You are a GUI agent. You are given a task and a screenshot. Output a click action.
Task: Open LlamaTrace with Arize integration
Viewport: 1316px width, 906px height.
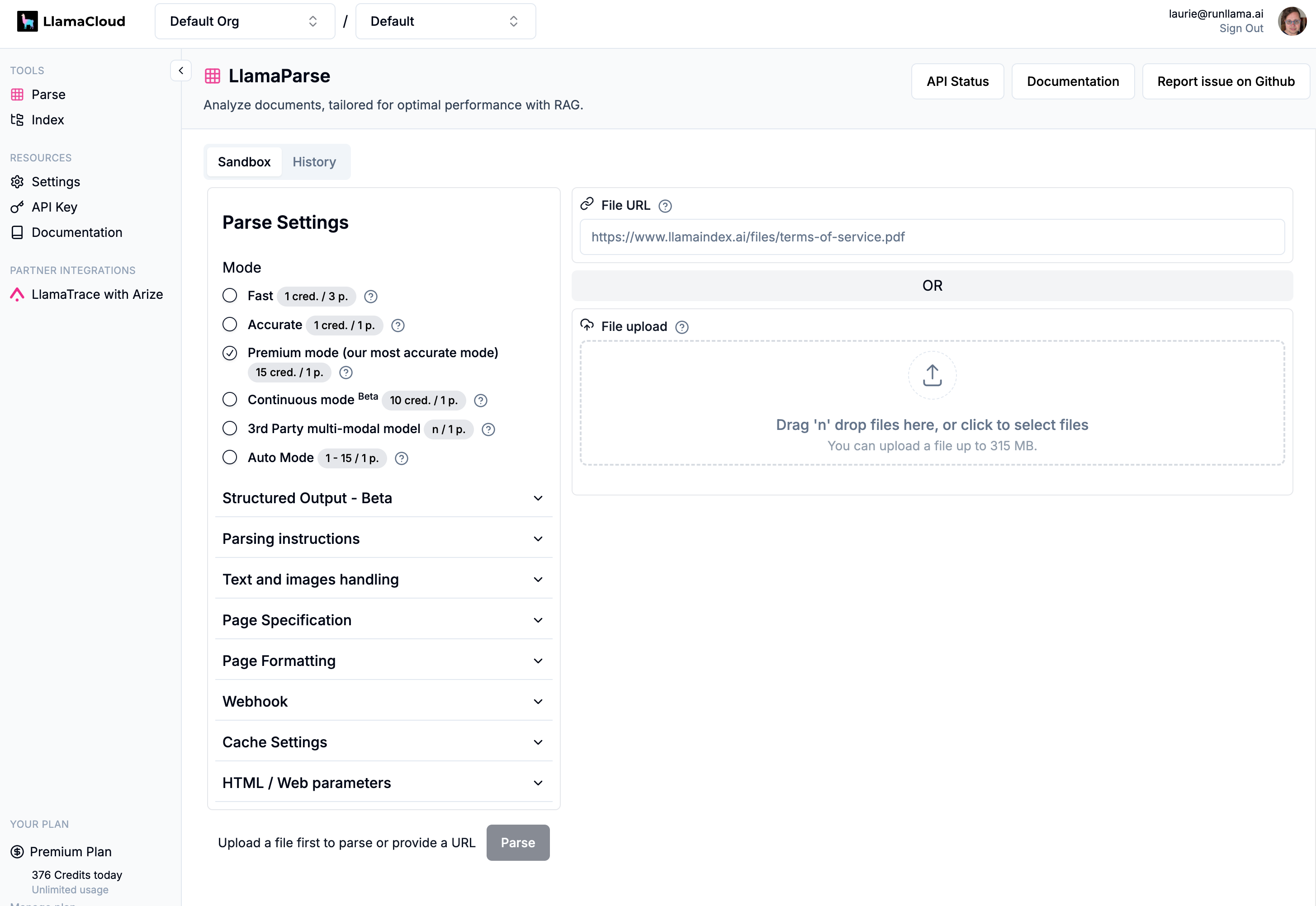[x=97, y=294]
